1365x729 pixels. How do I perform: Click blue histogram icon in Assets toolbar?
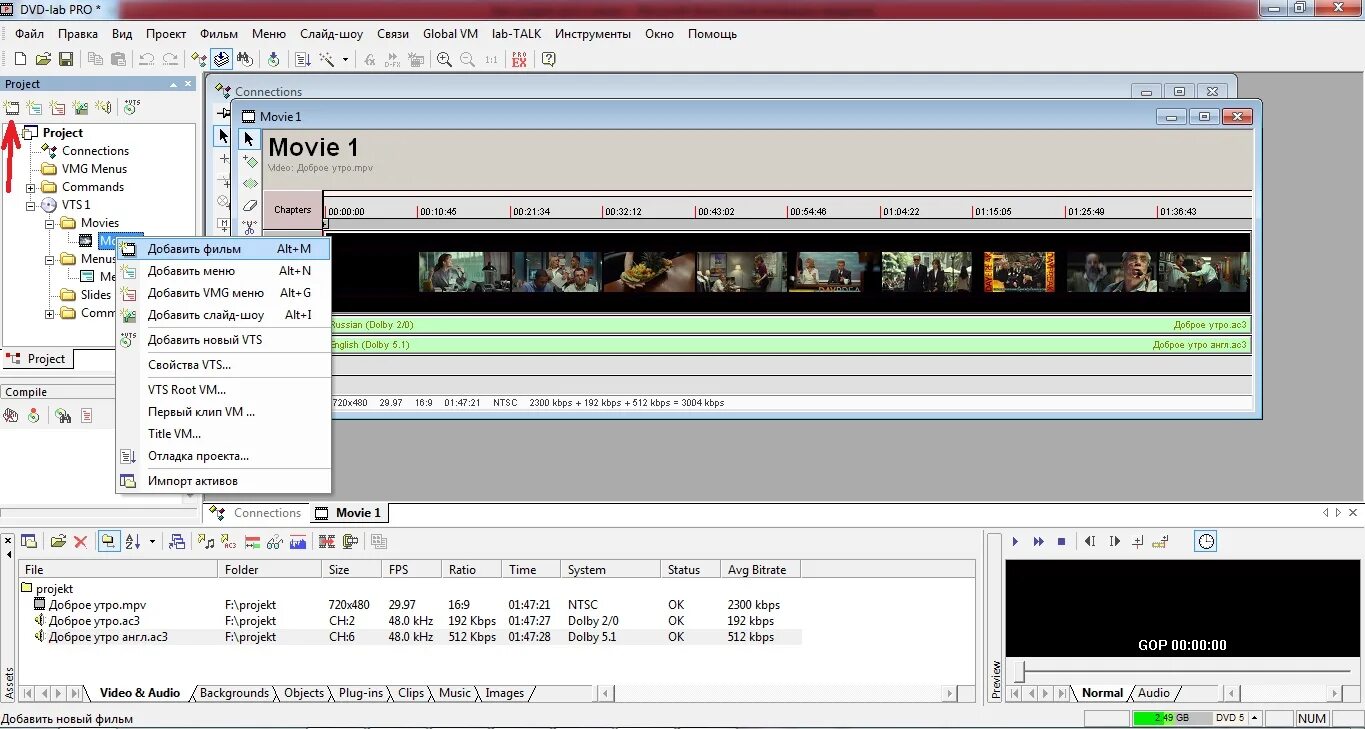pos(298,541)
